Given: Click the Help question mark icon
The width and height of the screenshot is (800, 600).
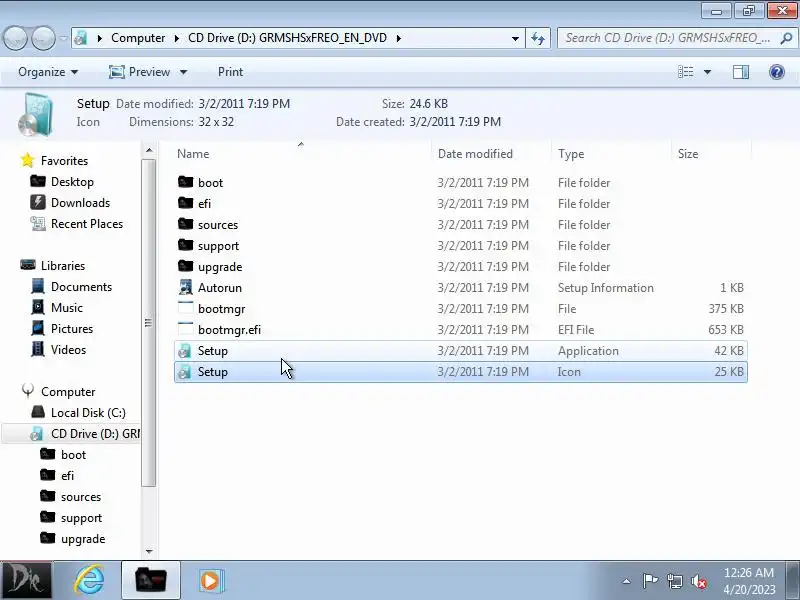Looking at the screenshot, I should tap(777, 72).
